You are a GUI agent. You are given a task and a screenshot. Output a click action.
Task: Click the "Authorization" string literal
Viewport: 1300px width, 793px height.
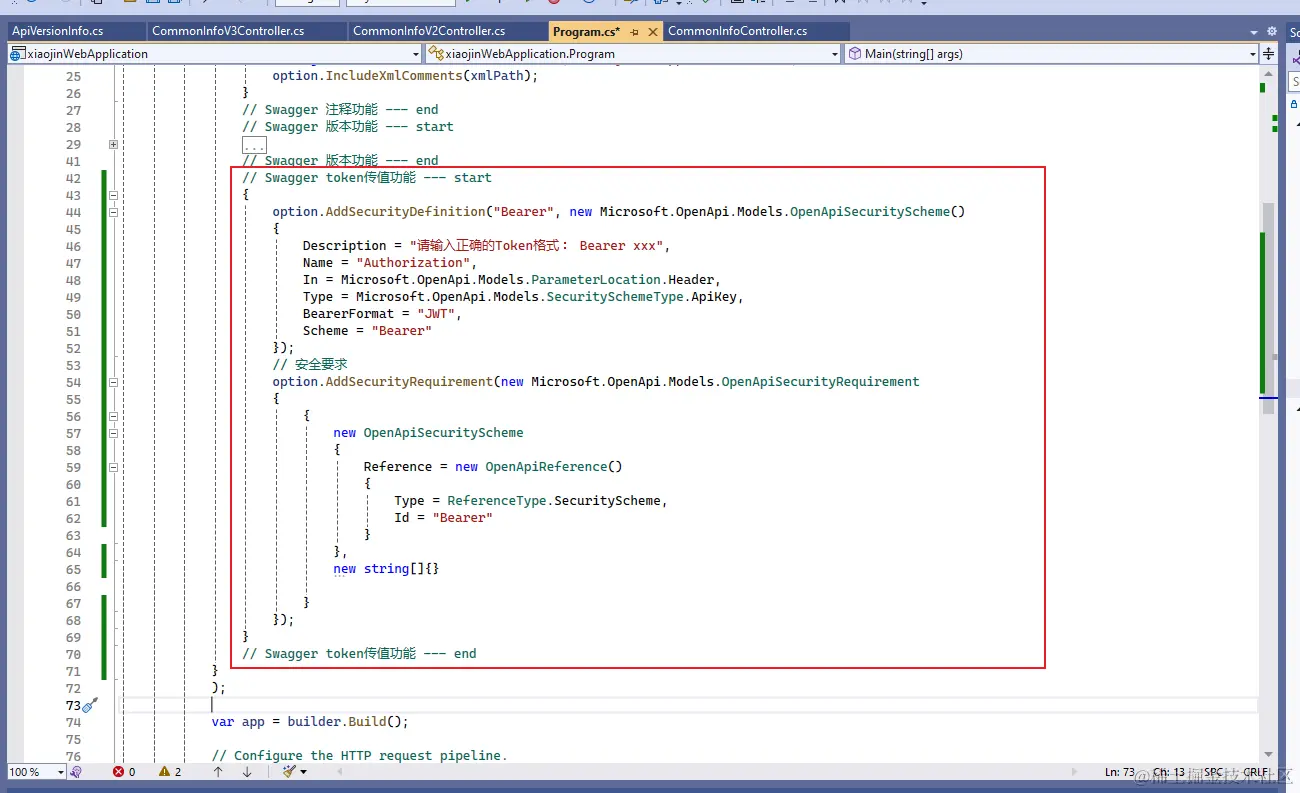(x=414, y=263)
